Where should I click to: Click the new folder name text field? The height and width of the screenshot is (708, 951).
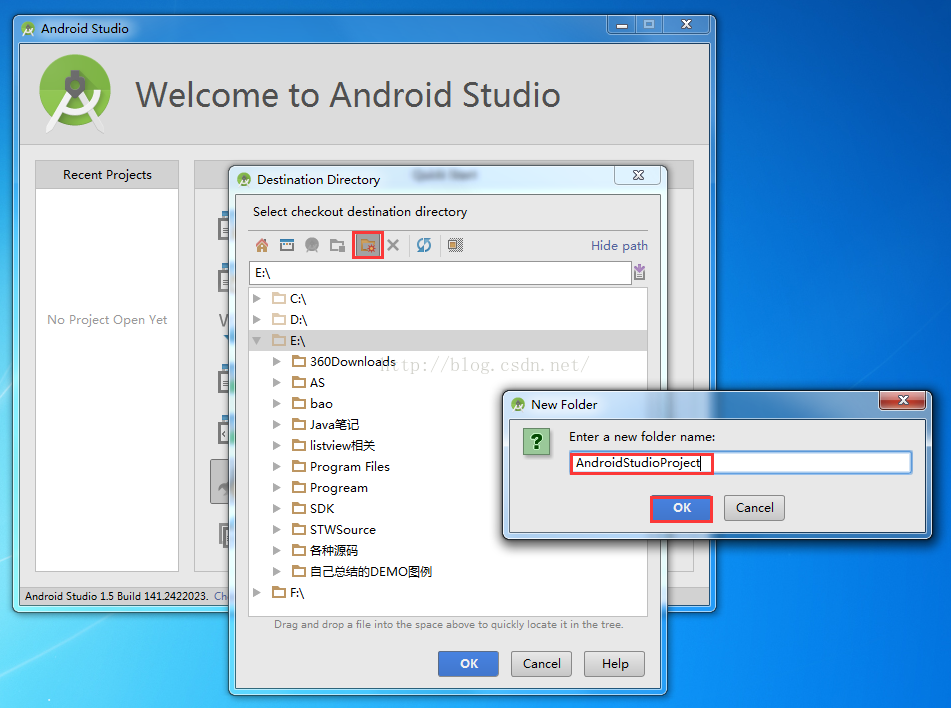740,463
